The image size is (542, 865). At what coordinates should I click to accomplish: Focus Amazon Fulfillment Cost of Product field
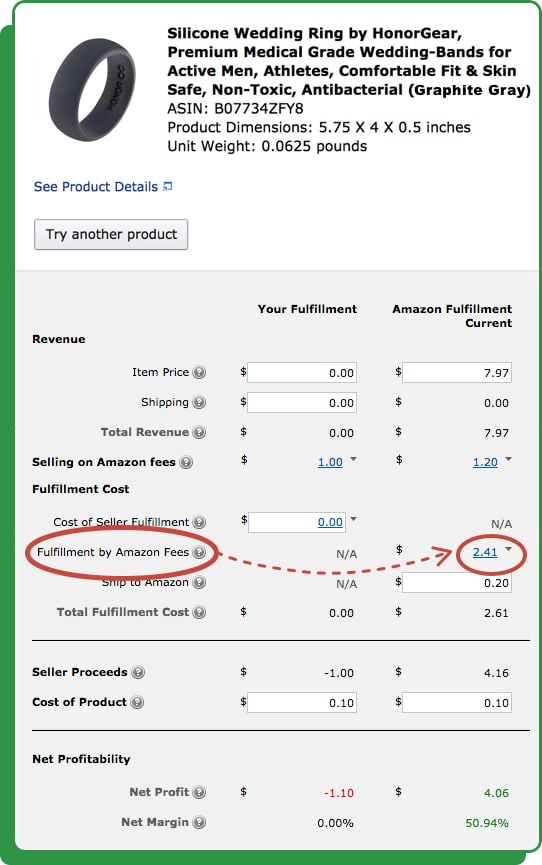tap(457, 703)
